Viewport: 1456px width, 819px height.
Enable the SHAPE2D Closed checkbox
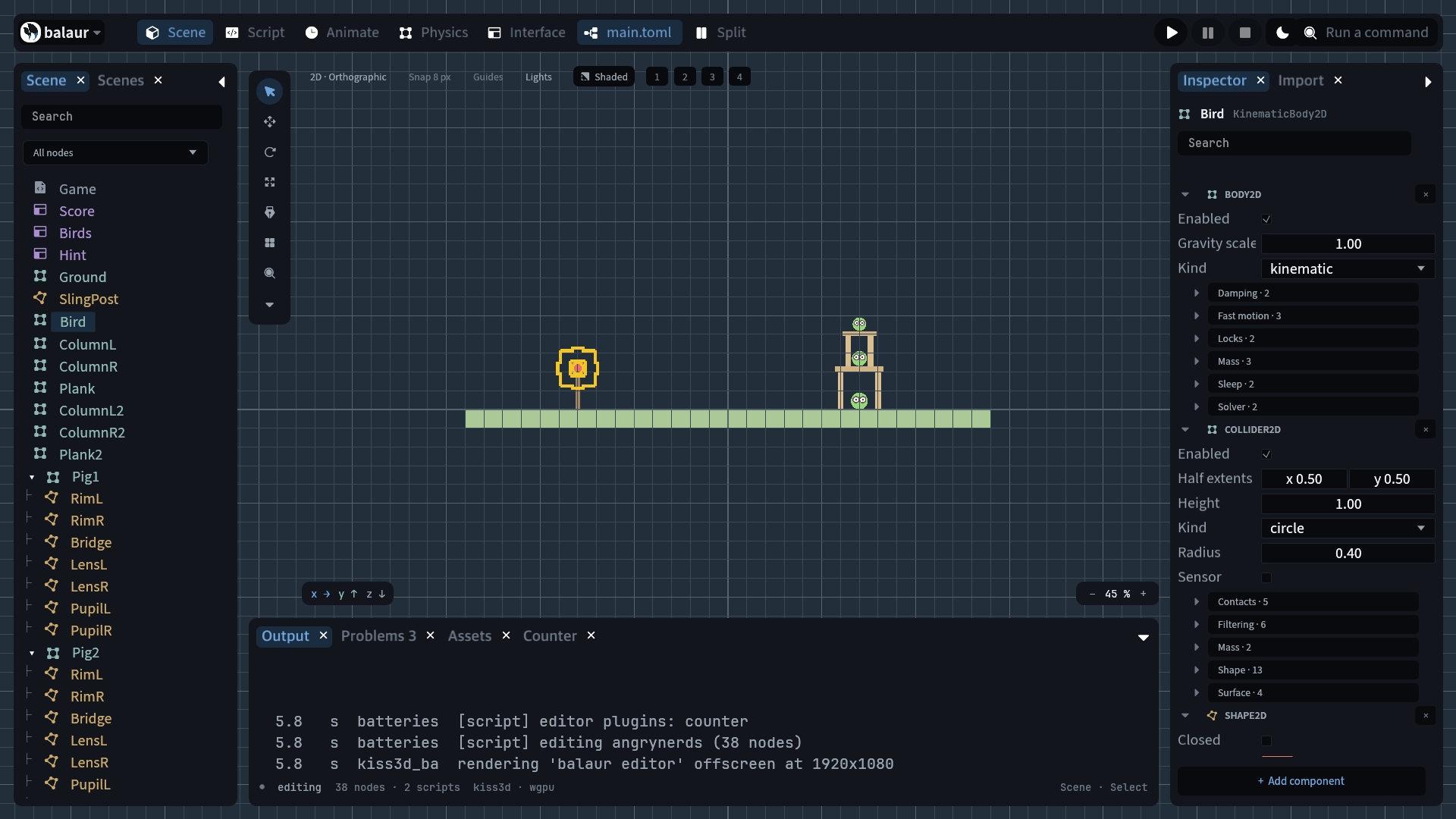coord(1266,741)
